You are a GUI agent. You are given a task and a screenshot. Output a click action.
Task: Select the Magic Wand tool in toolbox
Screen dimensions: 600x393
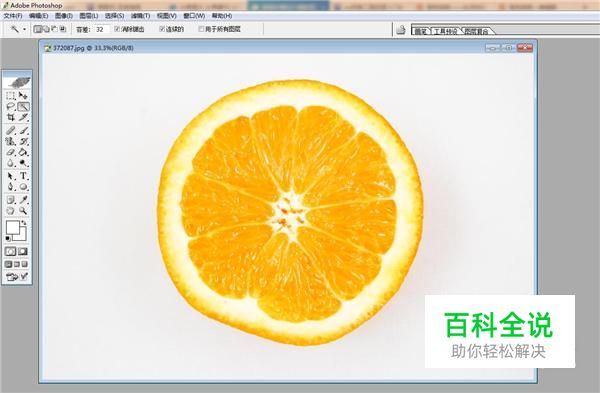coord(23,107)
